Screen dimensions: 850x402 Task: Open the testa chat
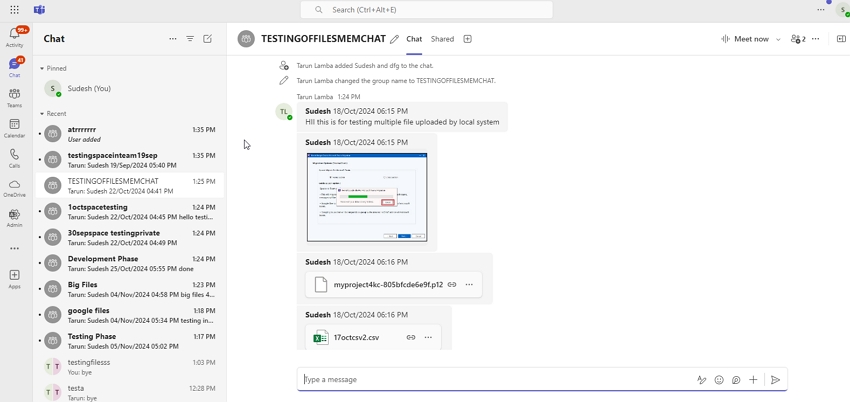tap(130, 392)
